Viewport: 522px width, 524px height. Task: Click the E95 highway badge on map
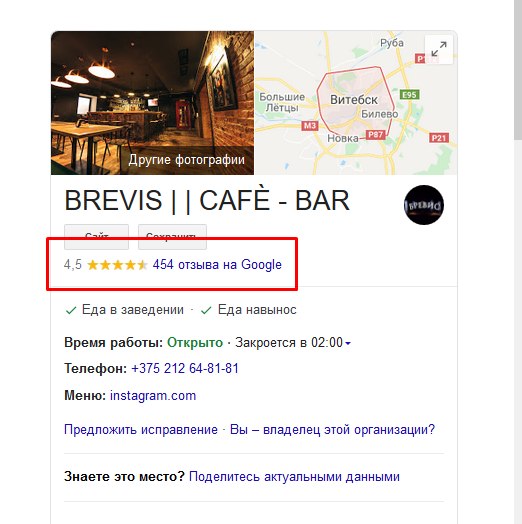[409, 95]
